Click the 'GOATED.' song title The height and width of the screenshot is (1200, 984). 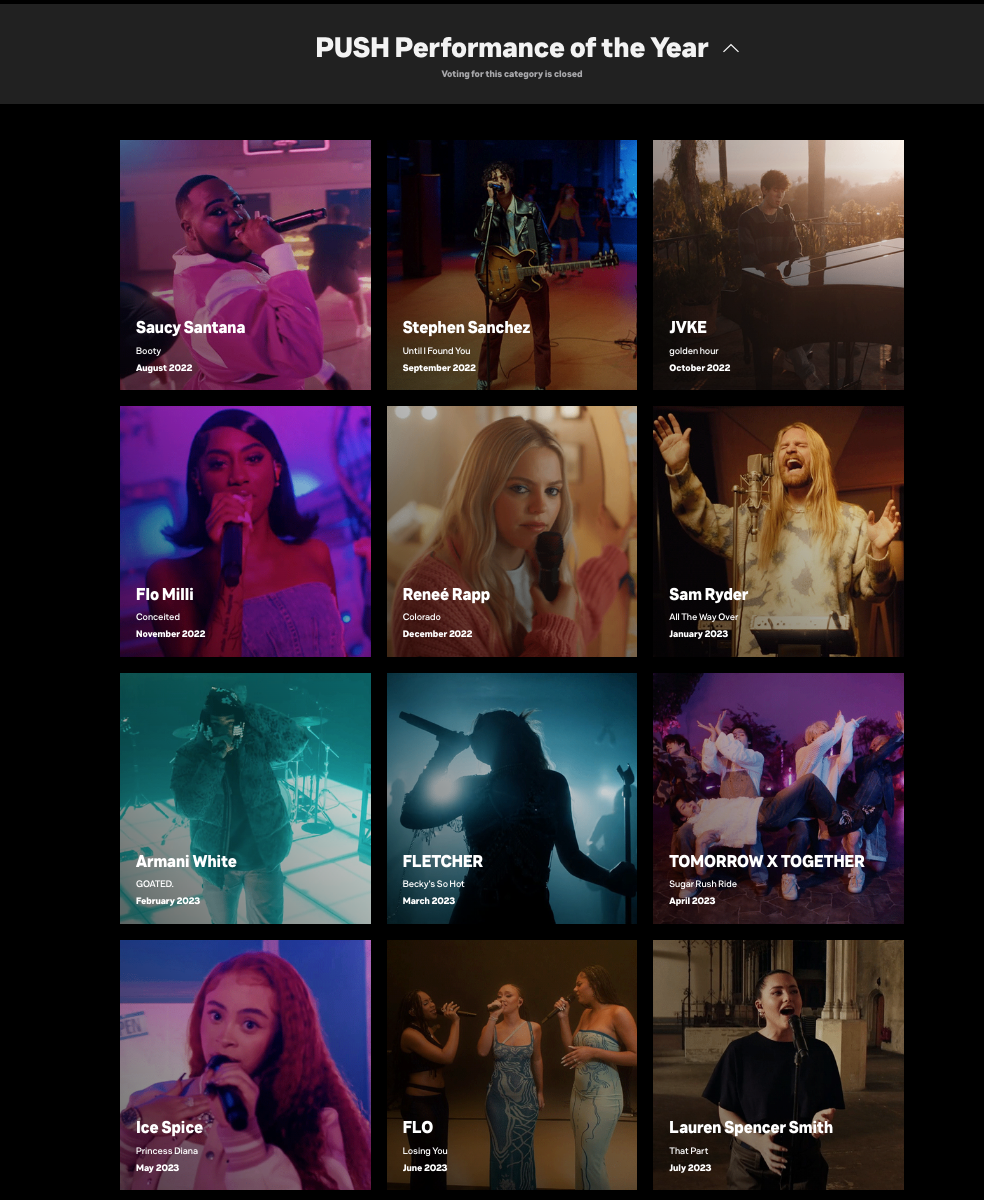155,884
